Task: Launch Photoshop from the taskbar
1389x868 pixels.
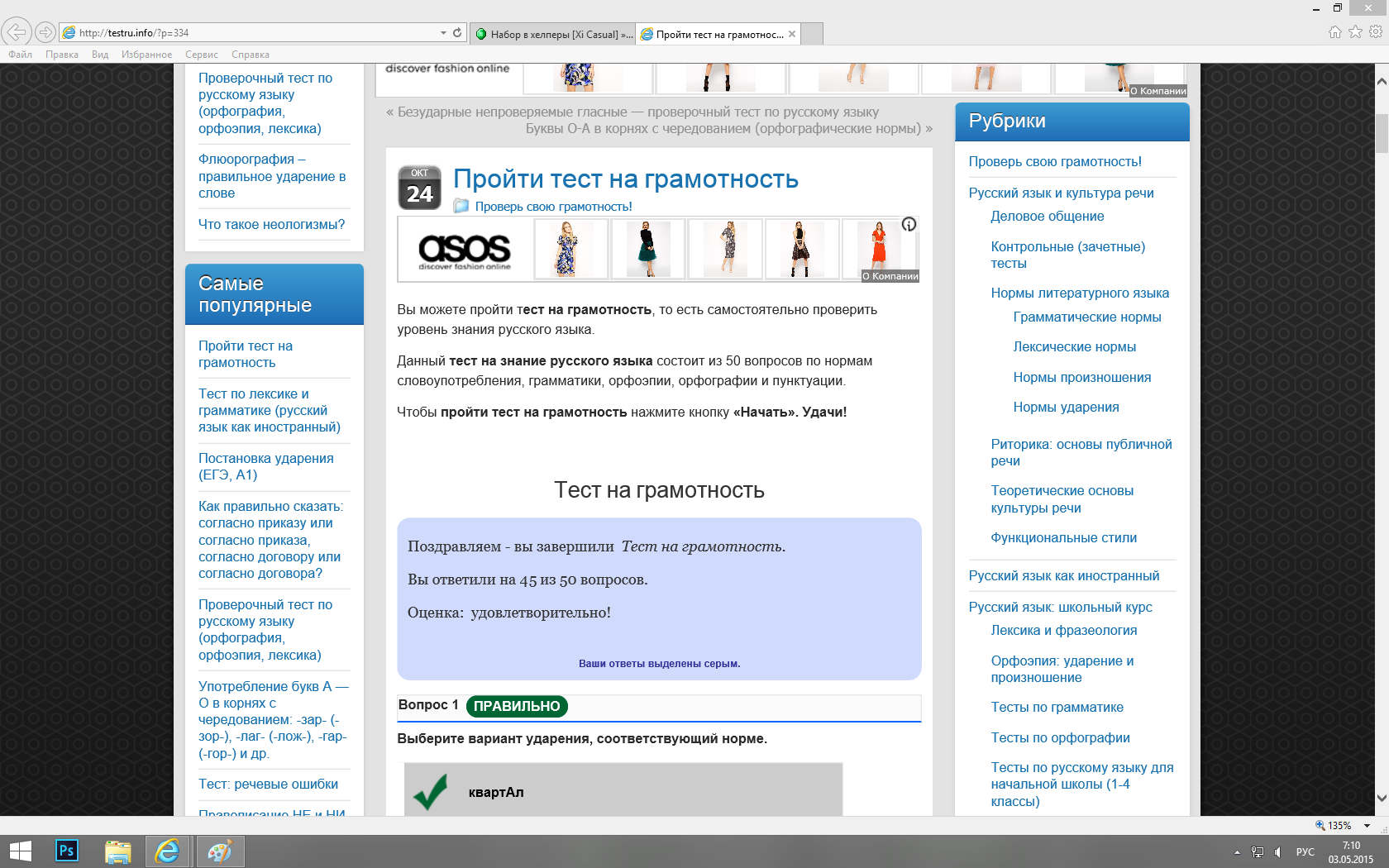Action: point(67,851)
